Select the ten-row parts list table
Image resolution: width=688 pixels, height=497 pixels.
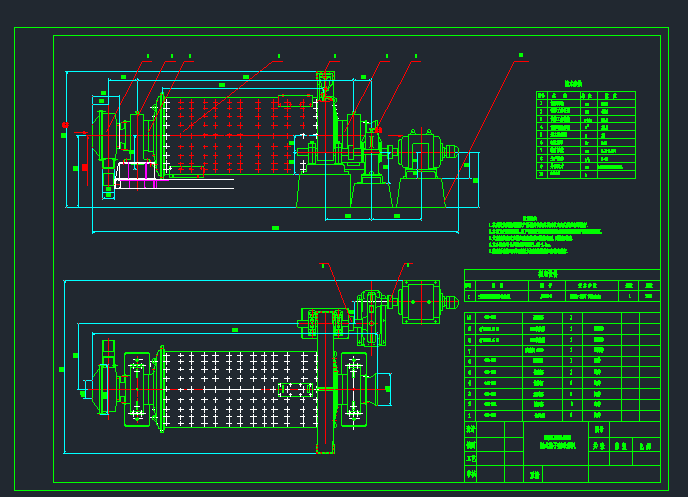(562, 366)
